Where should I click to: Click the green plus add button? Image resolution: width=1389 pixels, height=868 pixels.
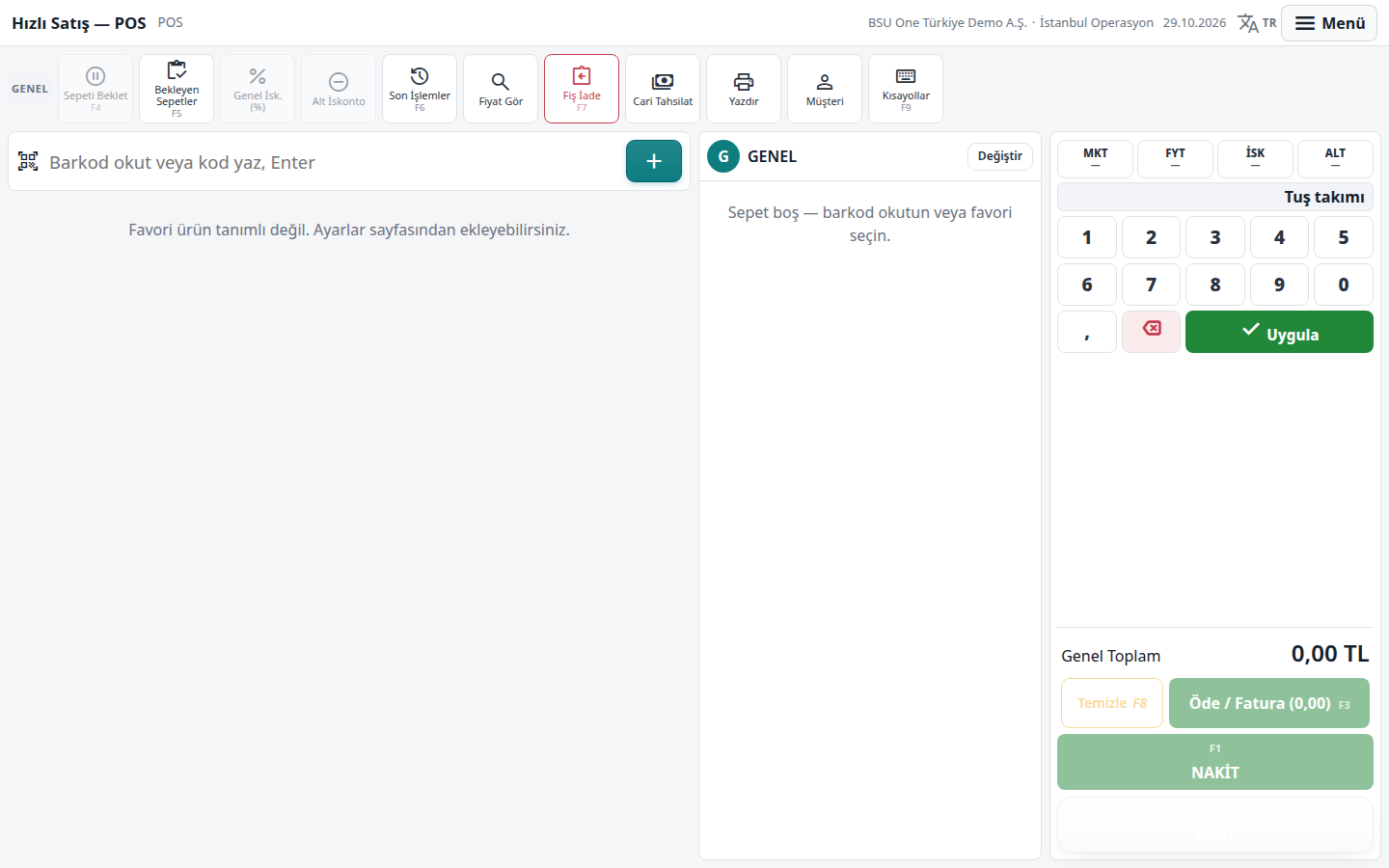click(x=654, y=161)
